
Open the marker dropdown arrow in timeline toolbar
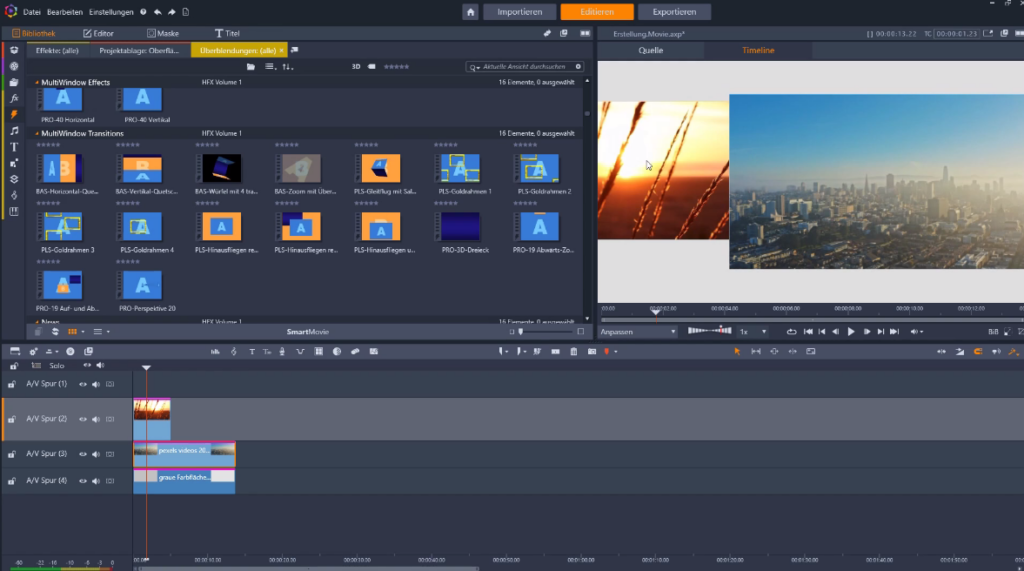(x=616, y=351)
